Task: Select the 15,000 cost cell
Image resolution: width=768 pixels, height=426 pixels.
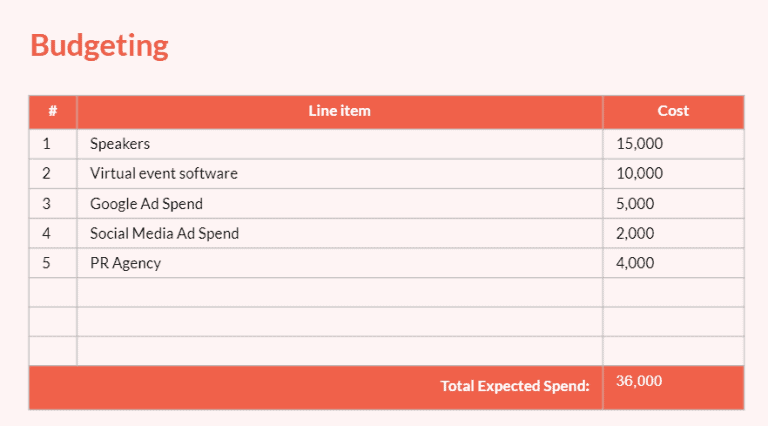Action: [640, 144]
